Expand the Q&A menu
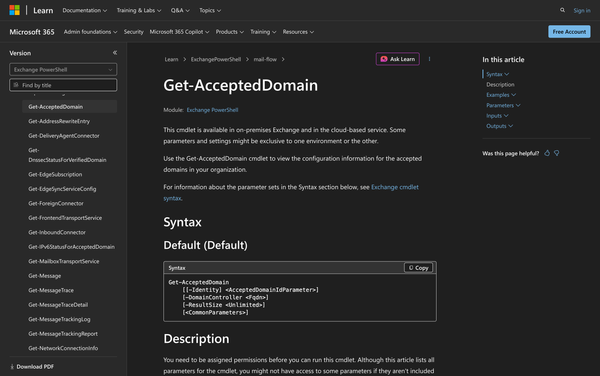Image resolution: width=600 pixels, height=376 pixels. click(180, 10)
